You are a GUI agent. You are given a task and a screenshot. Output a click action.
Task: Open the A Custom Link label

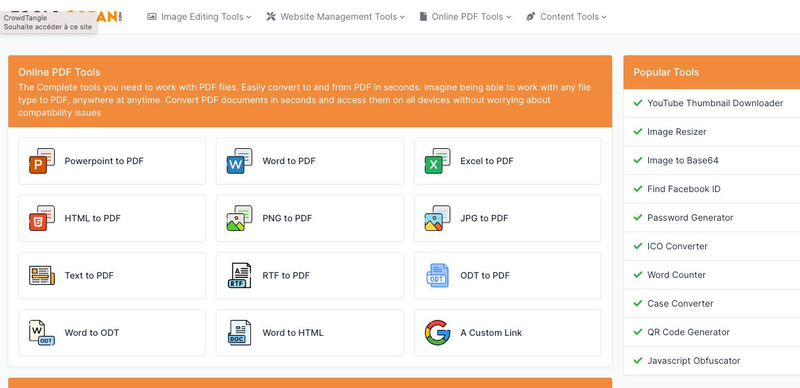coord(491,332)
